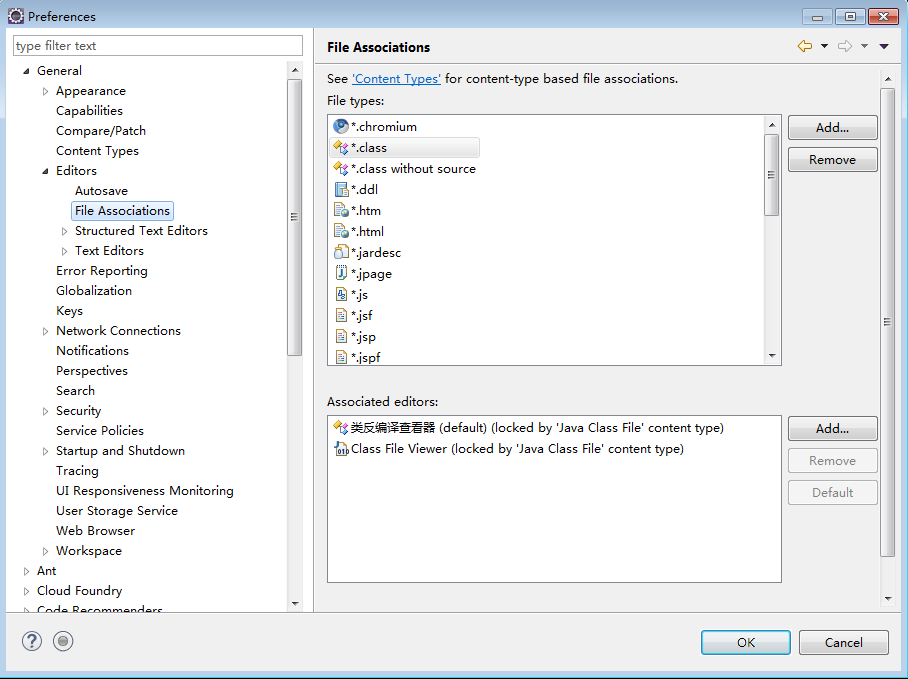Select Capabilities in the tree
The height and width of the screenshot is (679, 908).
coord(89,111)
